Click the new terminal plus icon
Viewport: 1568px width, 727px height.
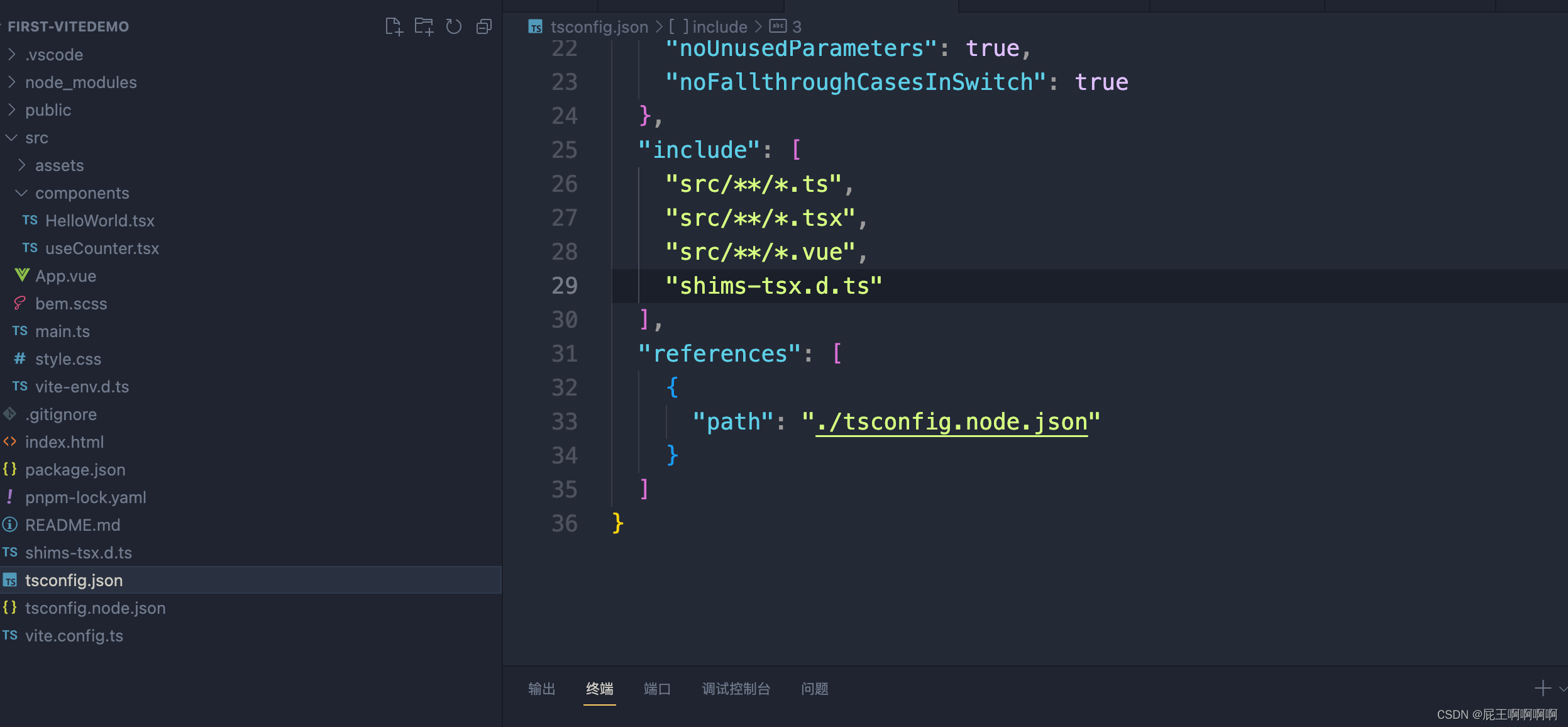pos(1543,688)
